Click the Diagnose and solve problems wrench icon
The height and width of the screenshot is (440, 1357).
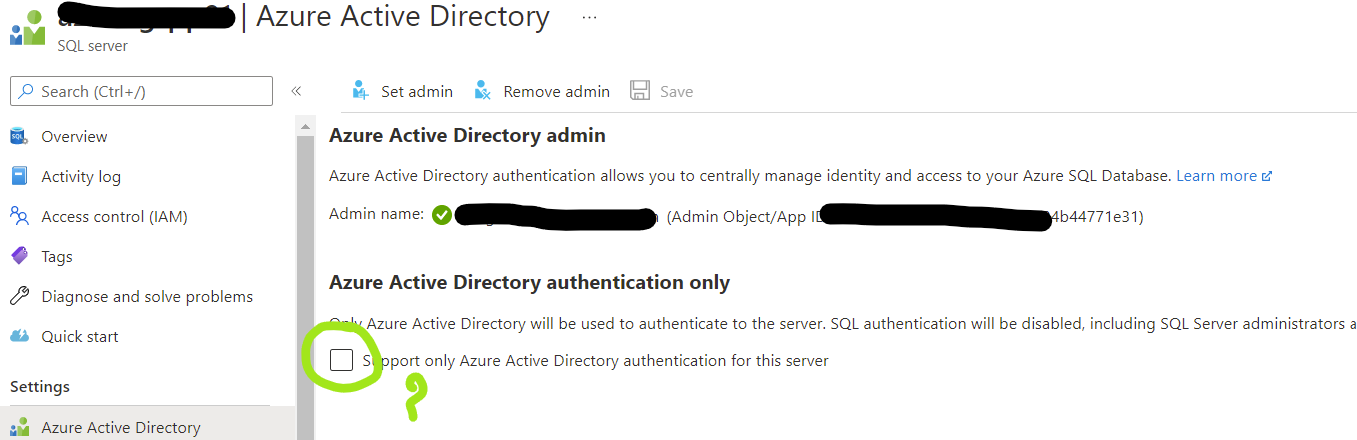19,296
